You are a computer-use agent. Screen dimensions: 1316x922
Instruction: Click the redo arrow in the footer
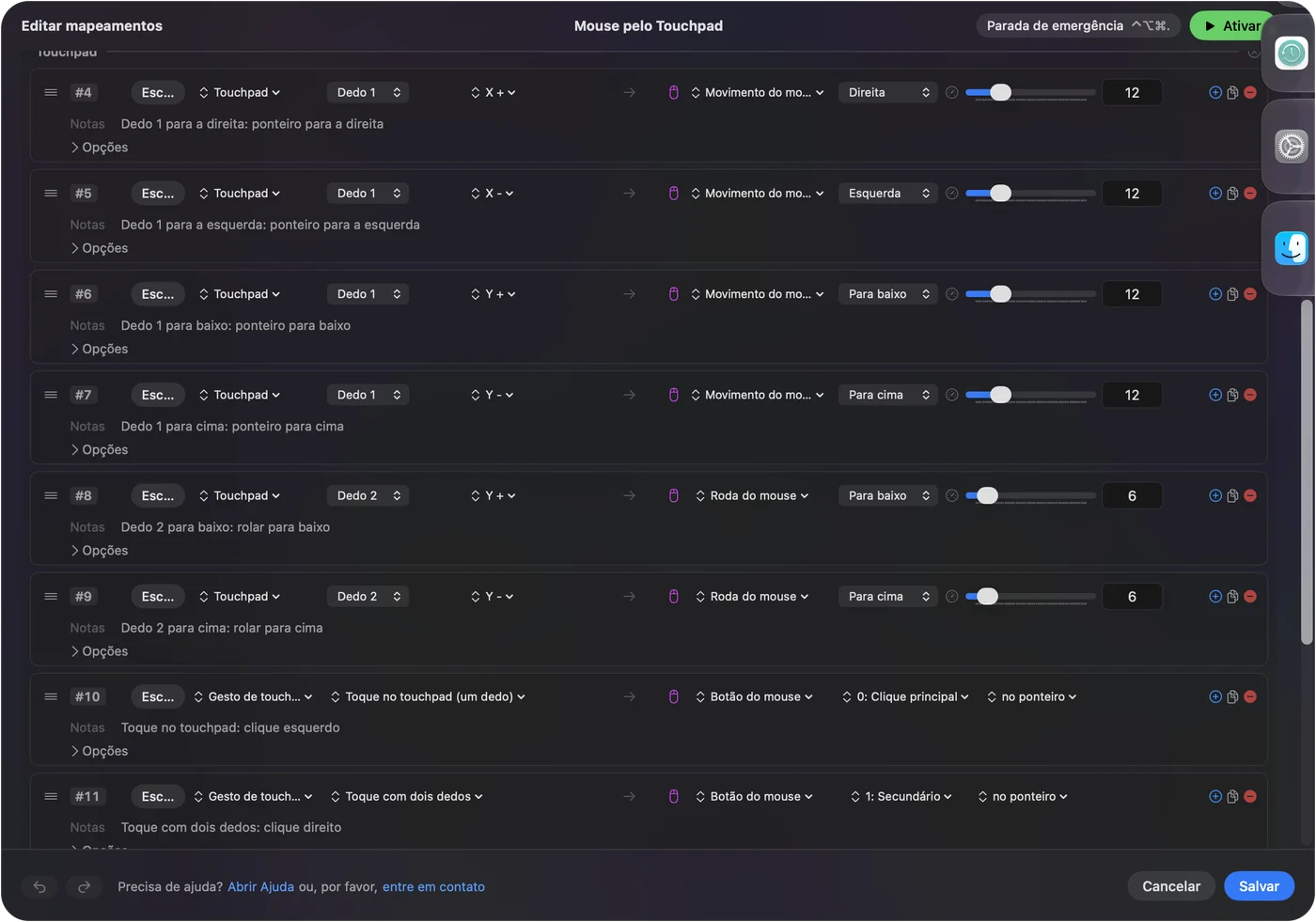pyautogui.click(x=84, y=886)
